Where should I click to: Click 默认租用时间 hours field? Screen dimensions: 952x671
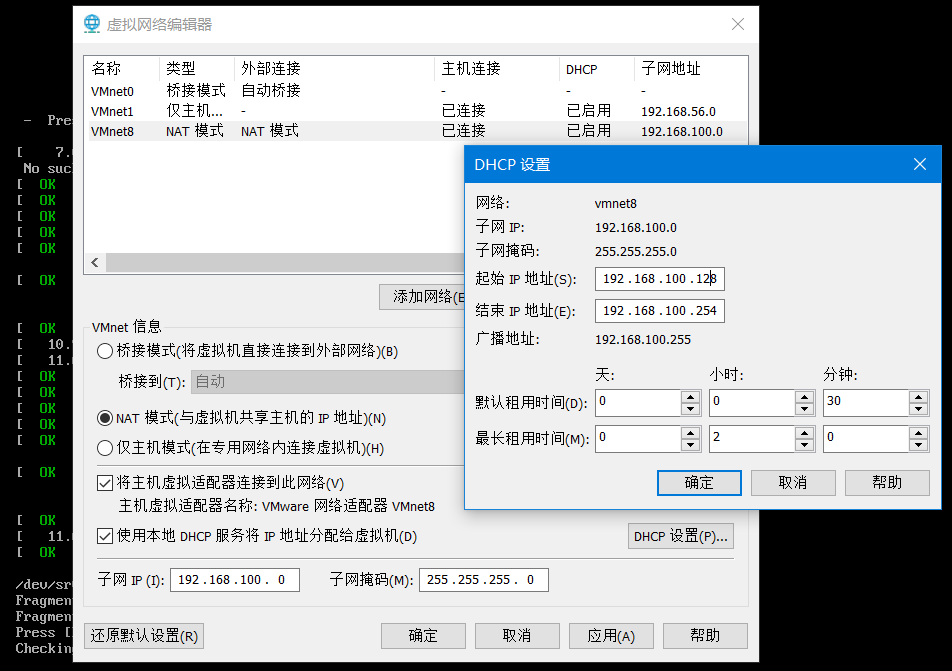[x=752, y=403]
